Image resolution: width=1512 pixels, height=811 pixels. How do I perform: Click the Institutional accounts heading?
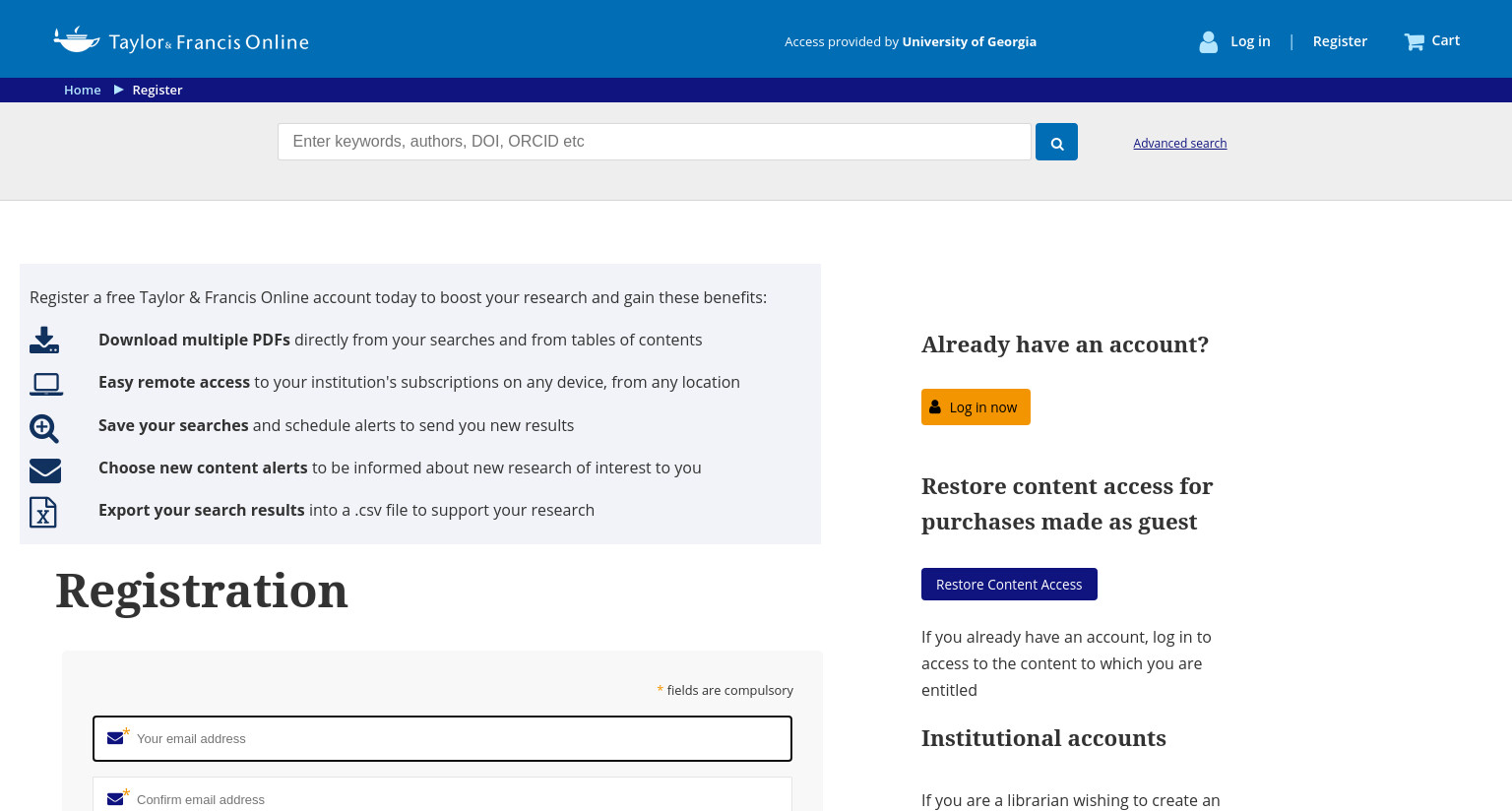coord(1043,738)
